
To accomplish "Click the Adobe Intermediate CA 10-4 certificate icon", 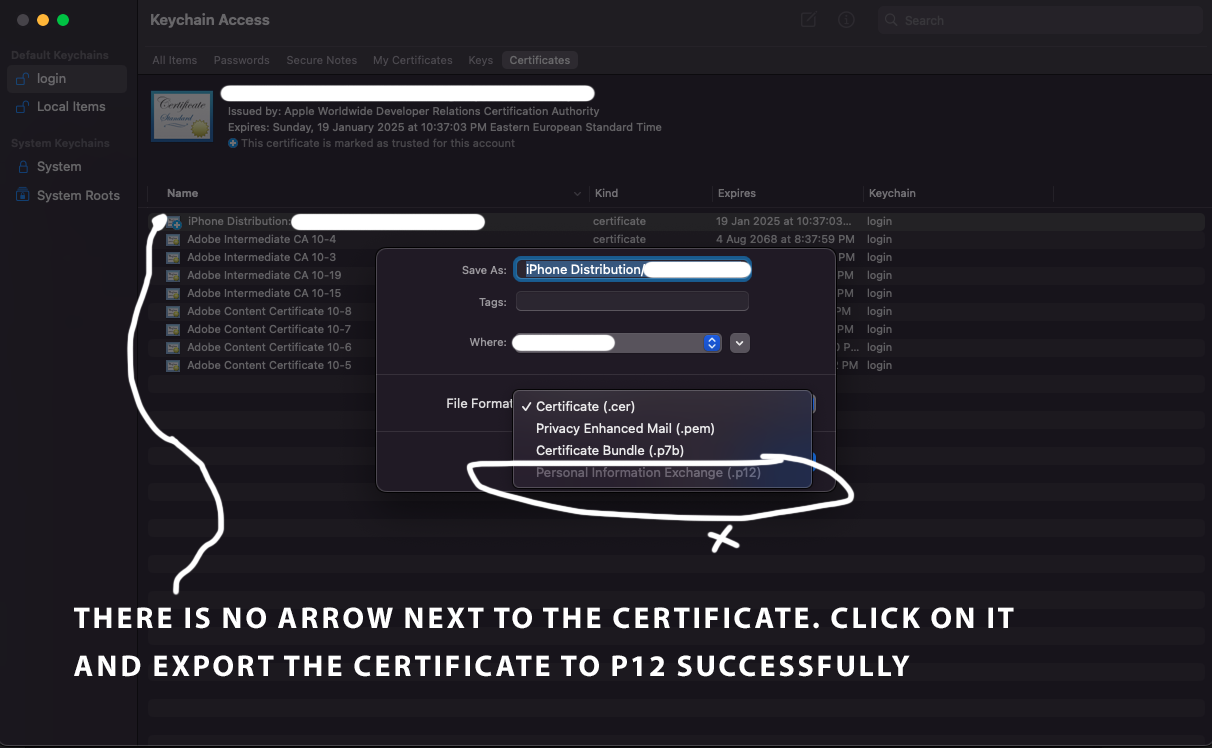I will click(x=173, y=240).
